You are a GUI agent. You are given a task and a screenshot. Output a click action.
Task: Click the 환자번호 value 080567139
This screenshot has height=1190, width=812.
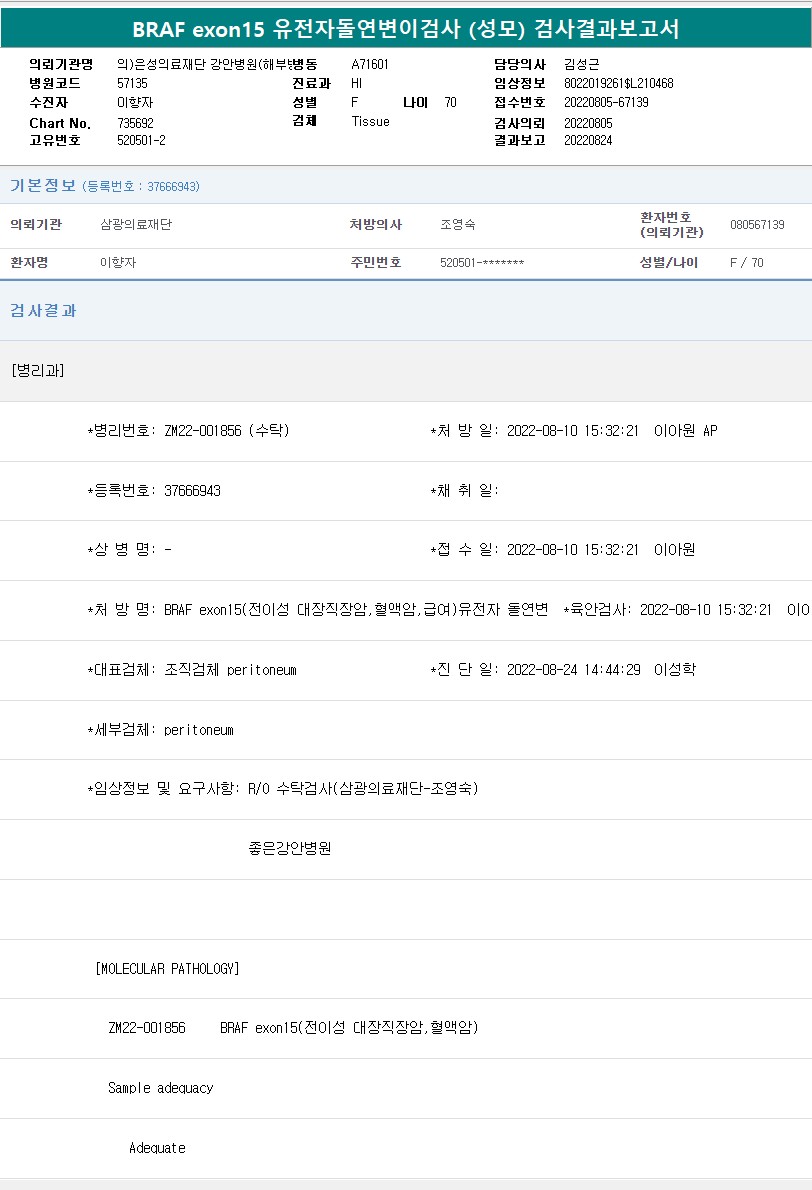tap(757, 225)
